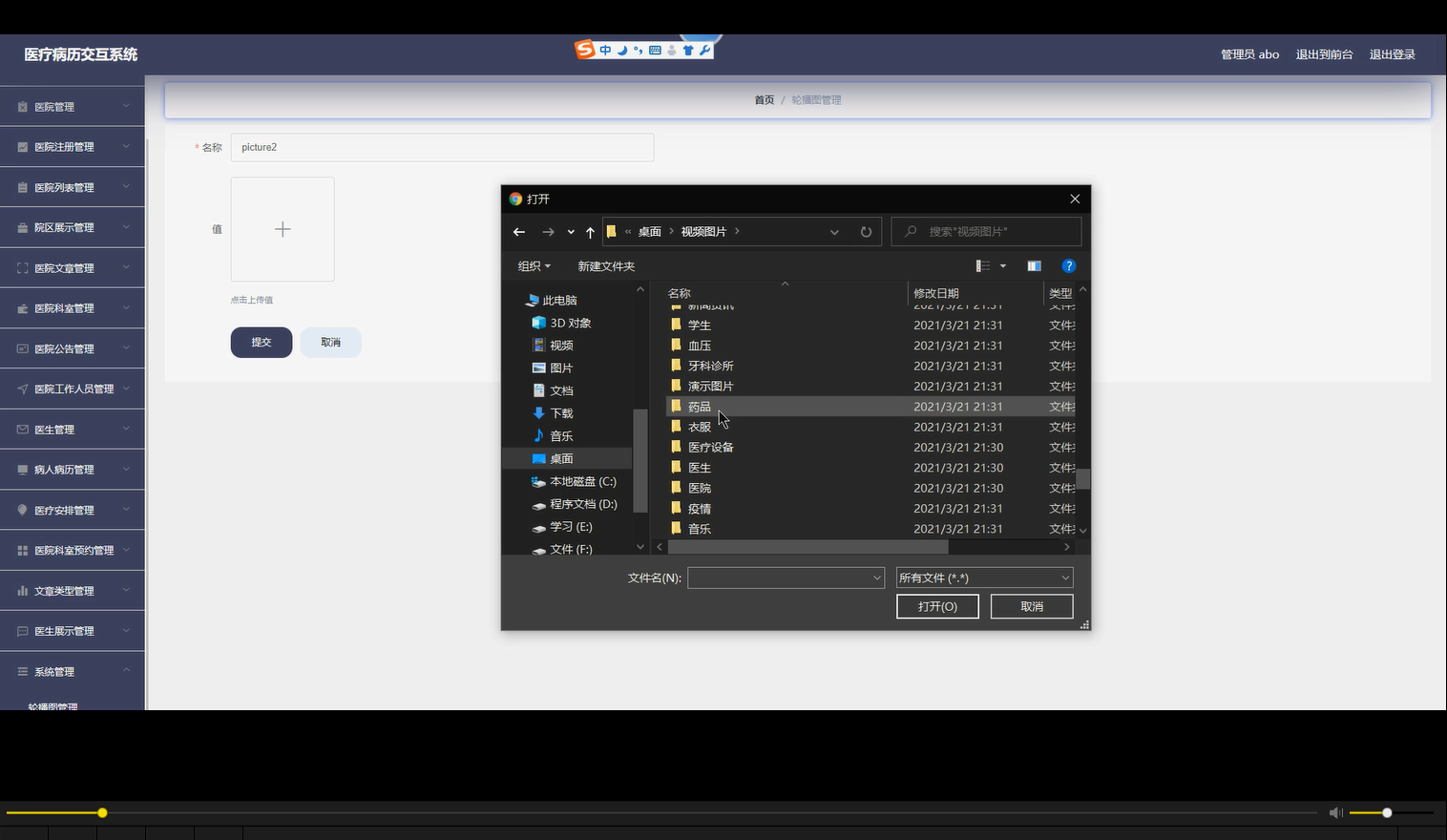Viewport: 1447px width, 840px height.
Task: Click the 医疗安排管理 sidebar icon
Action: [x=23, y=511]
